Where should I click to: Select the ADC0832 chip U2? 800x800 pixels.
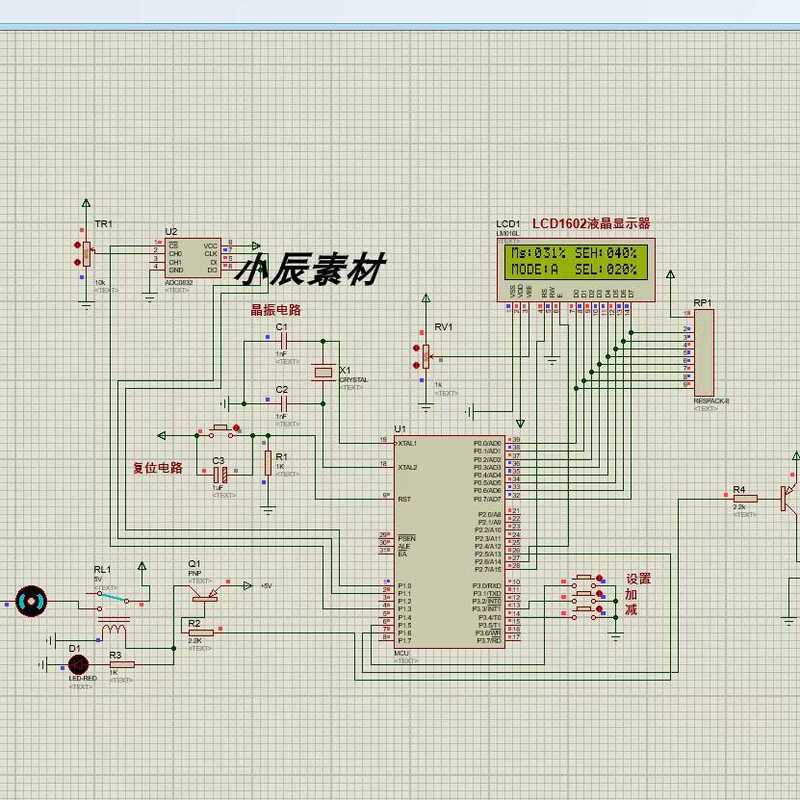193,258
